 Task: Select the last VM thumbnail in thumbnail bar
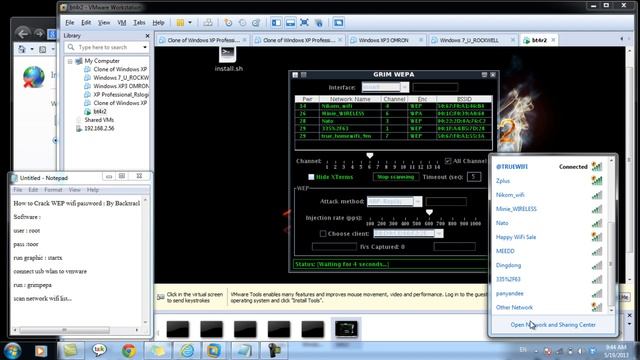(346, 329)
